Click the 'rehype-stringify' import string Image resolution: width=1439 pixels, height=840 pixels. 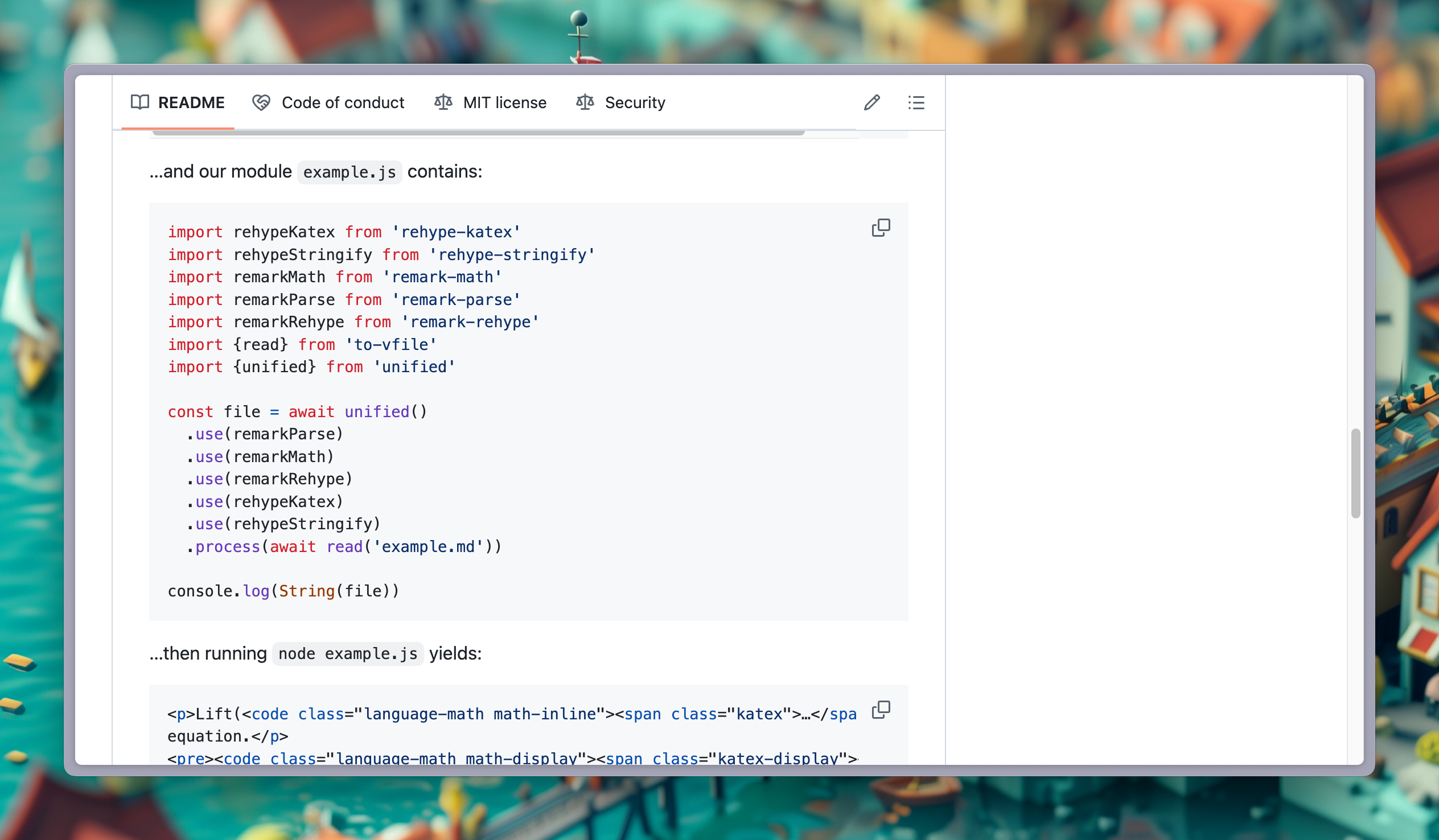coord(512,255)
